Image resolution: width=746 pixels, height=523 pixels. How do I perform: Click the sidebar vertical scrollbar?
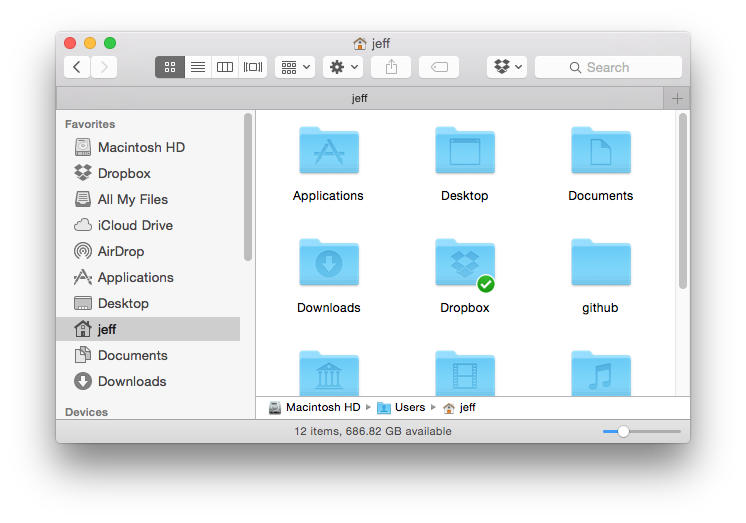pyautogui.click(x=247, y=187)
